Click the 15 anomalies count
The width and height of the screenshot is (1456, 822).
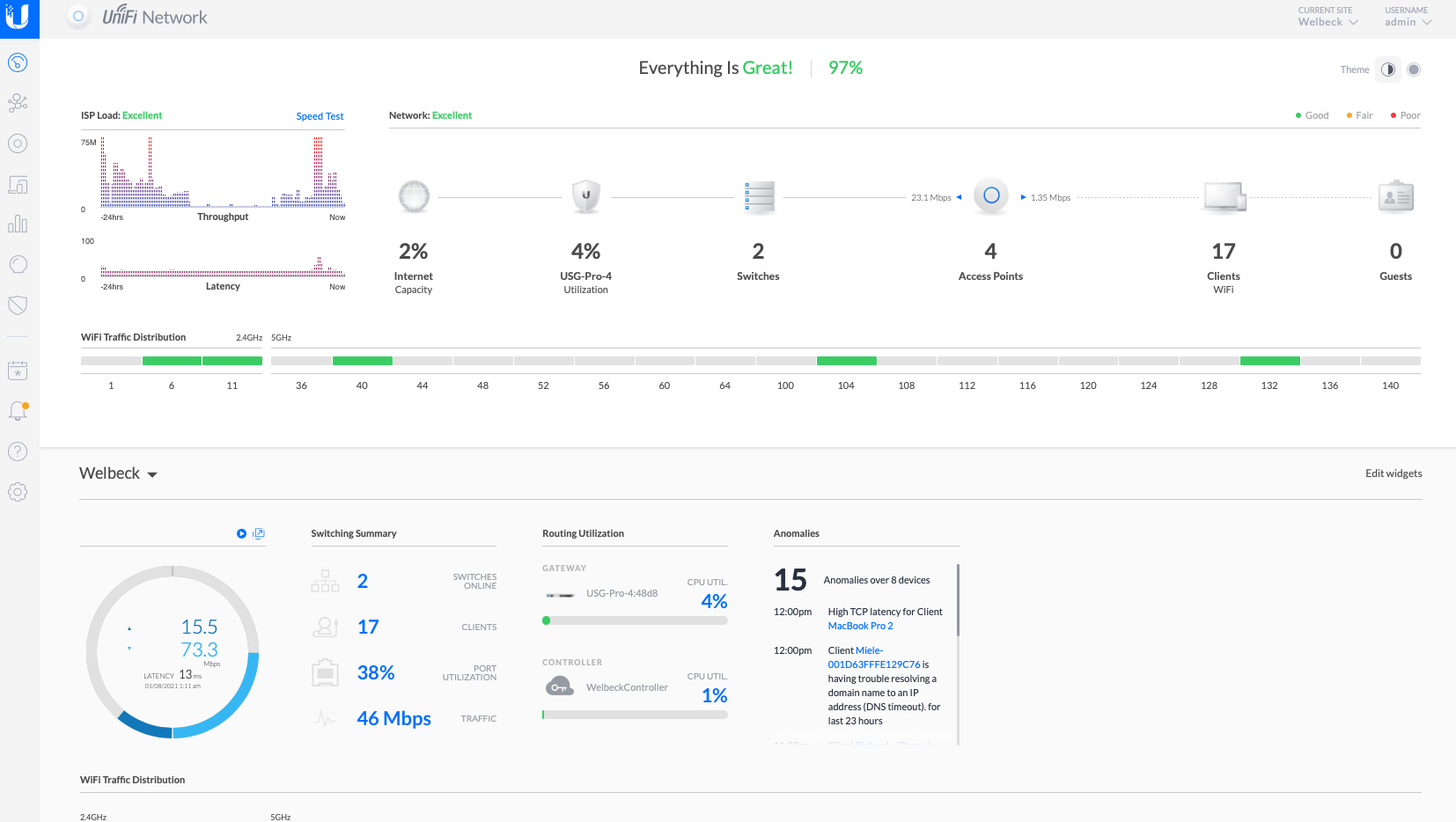click(791, 580)
